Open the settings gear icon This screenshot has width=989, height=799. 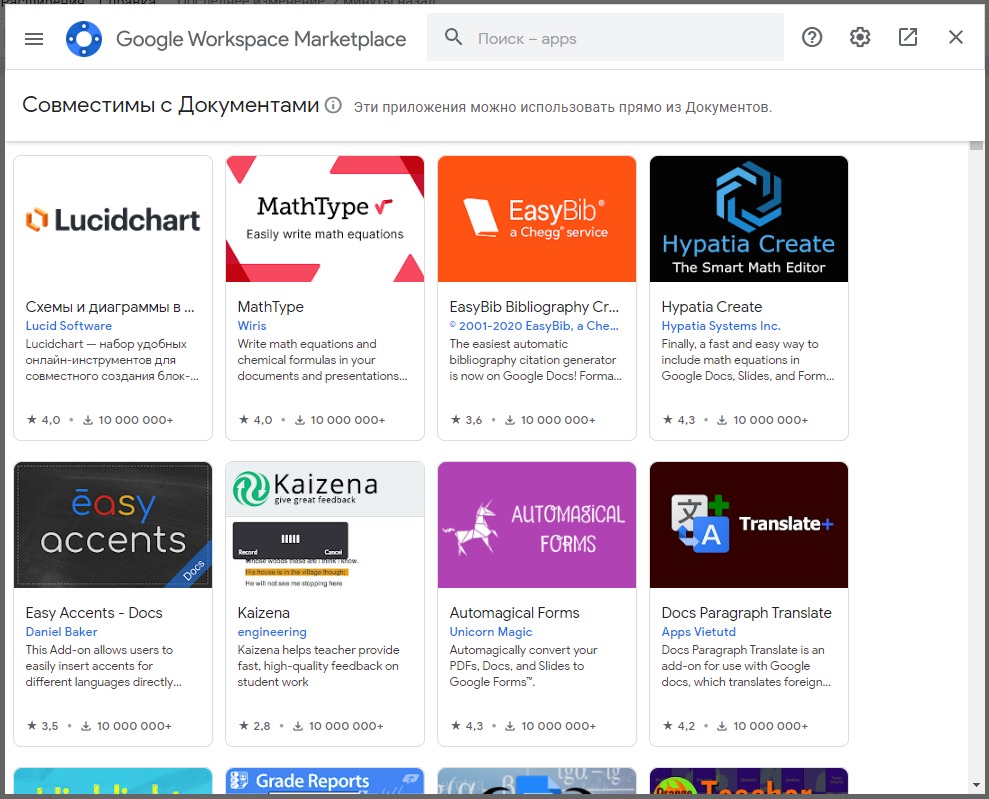coord(860,38)
